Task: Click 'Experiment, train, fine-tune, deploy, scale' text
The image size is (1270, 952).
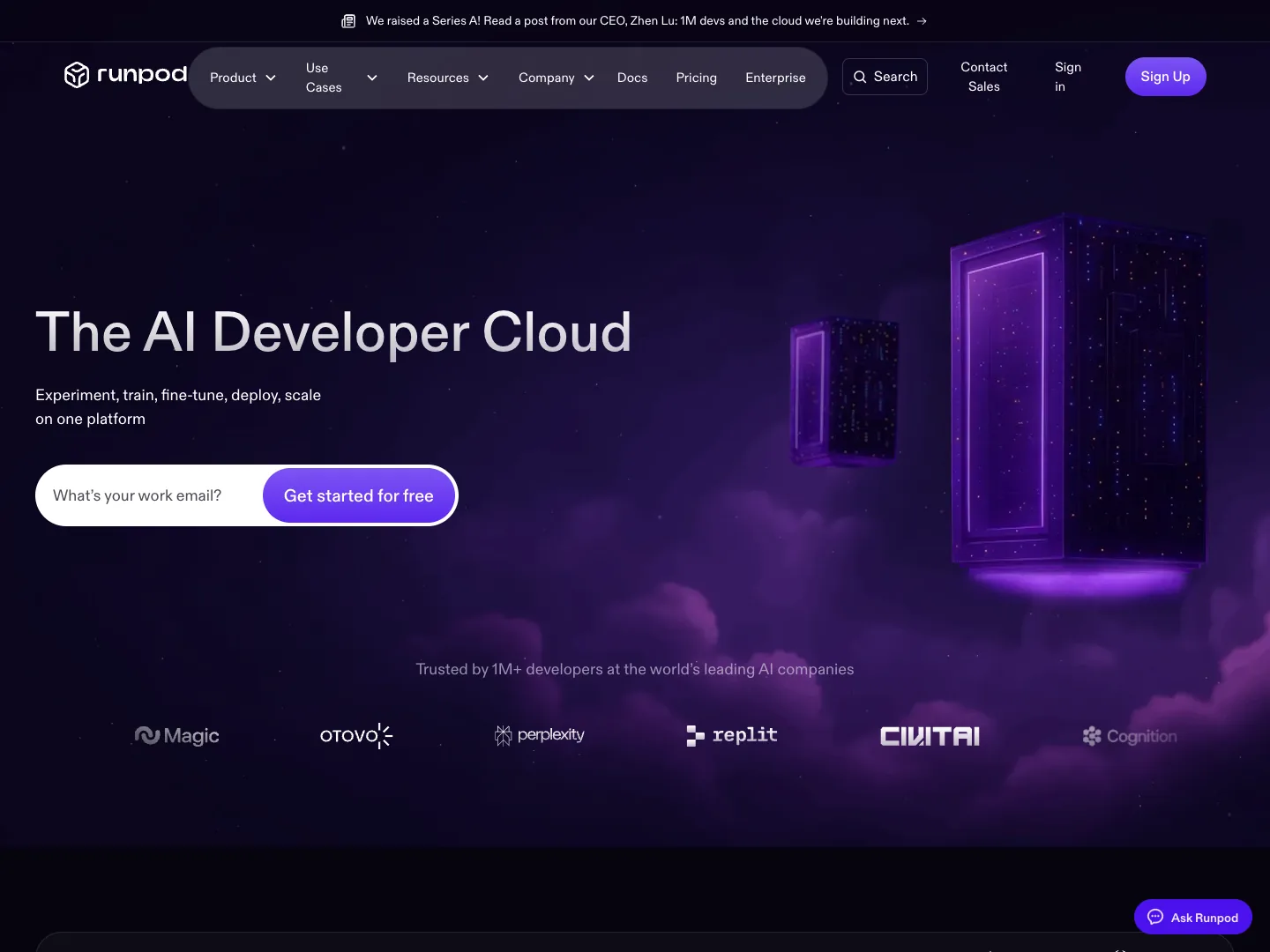Action: click(x=178, y=395)
